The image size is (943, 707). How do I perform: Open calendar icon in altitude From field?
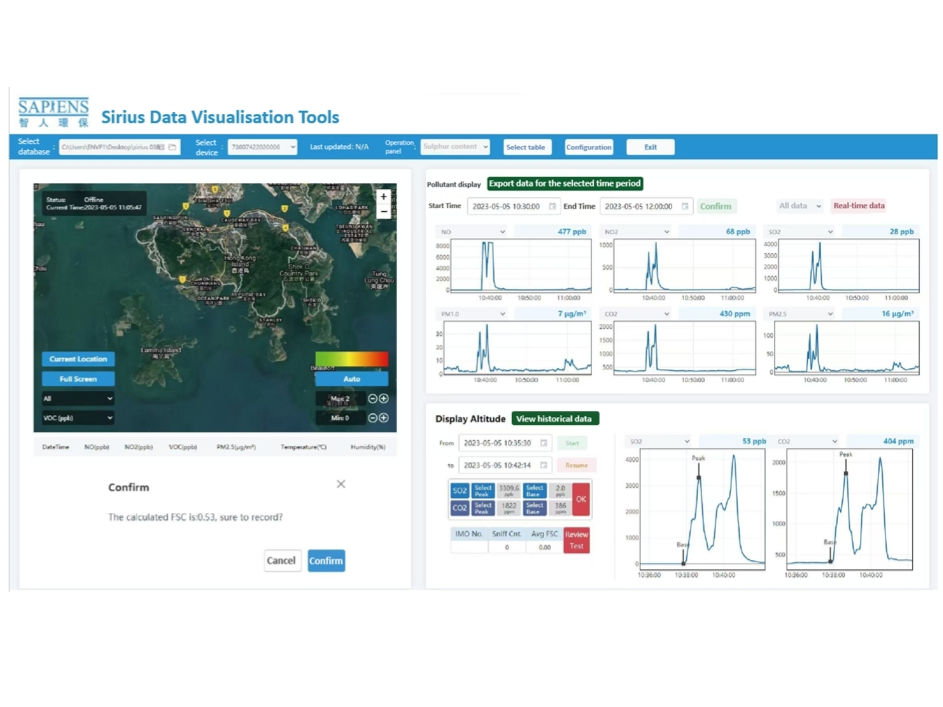(x=544, y=443)
